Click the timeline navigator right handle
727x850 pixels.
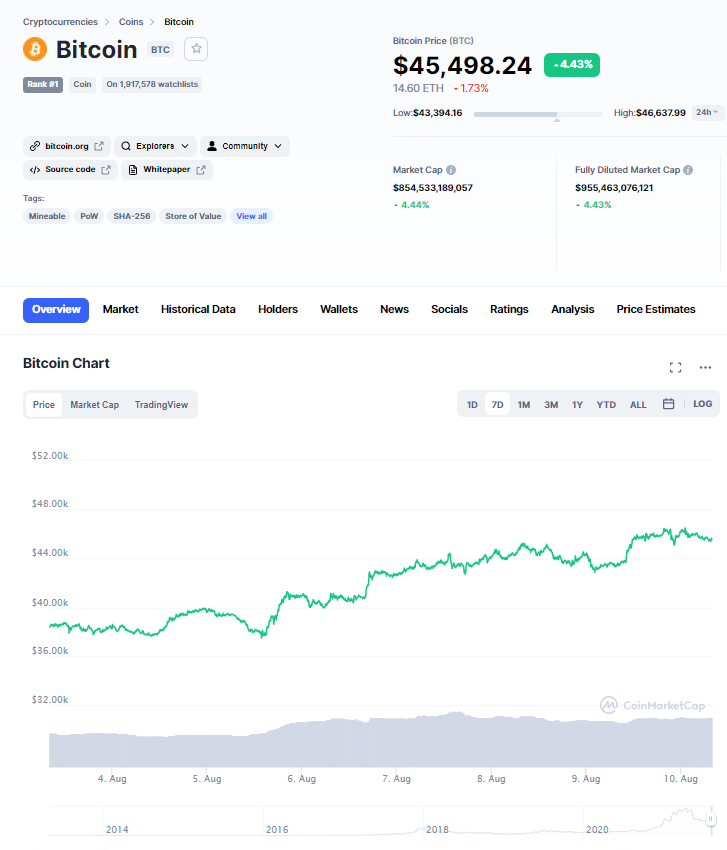710,819
